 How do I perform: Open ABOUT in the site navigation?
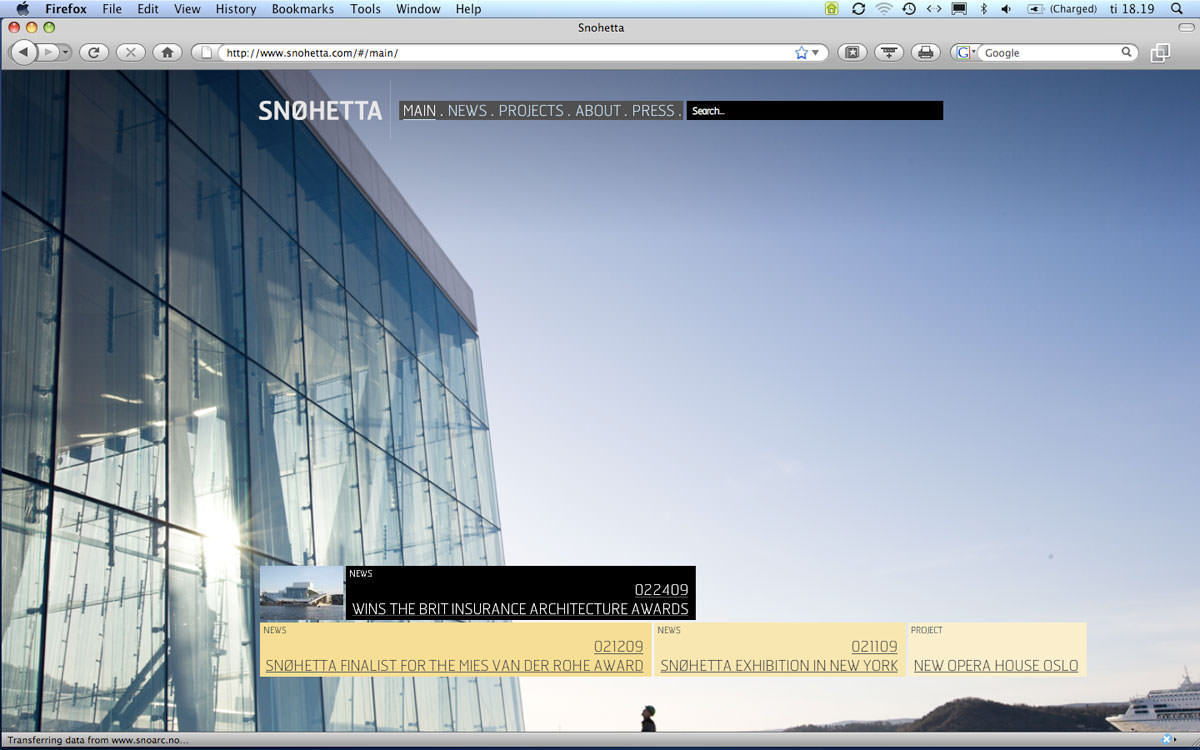point(598,111)
